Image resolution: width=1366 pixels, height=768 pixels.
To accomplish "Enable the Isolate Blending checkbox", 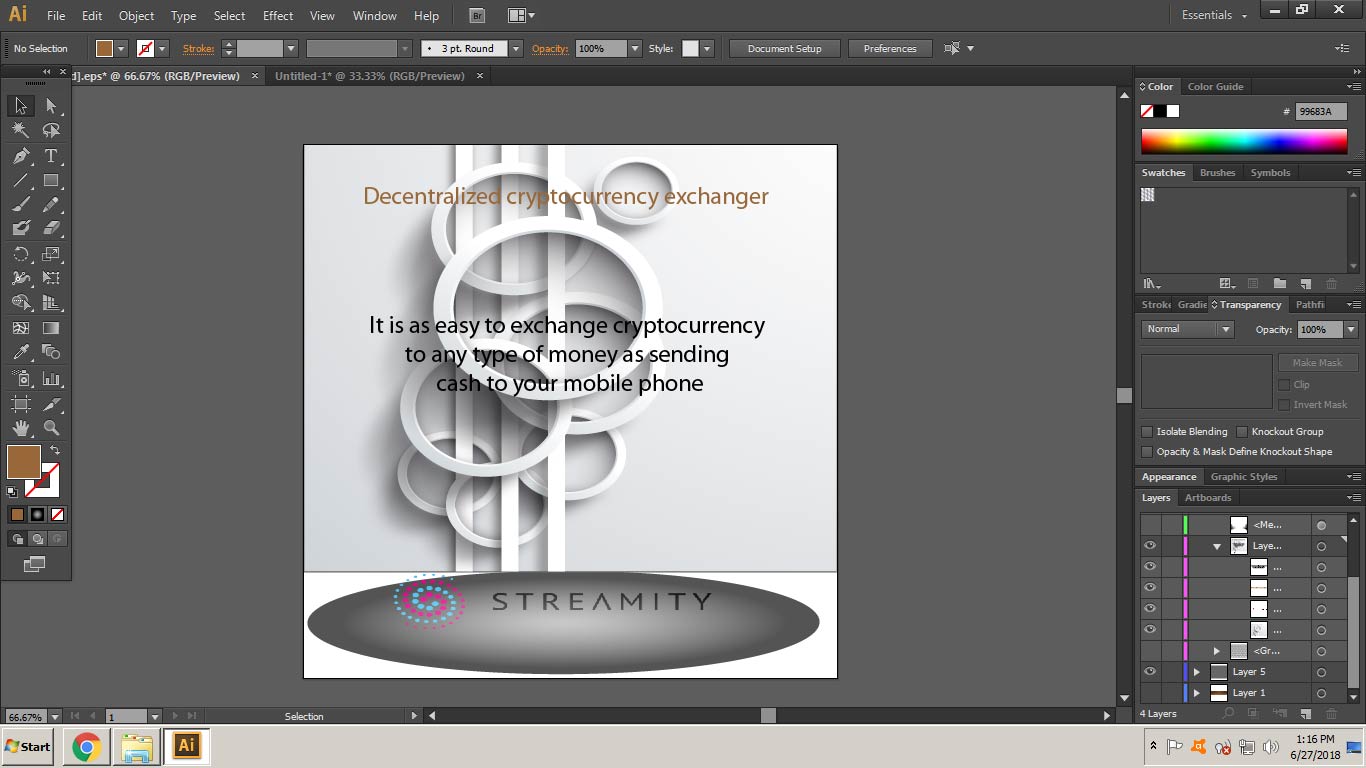I will pyautogui.click(x=1147, y=432).
